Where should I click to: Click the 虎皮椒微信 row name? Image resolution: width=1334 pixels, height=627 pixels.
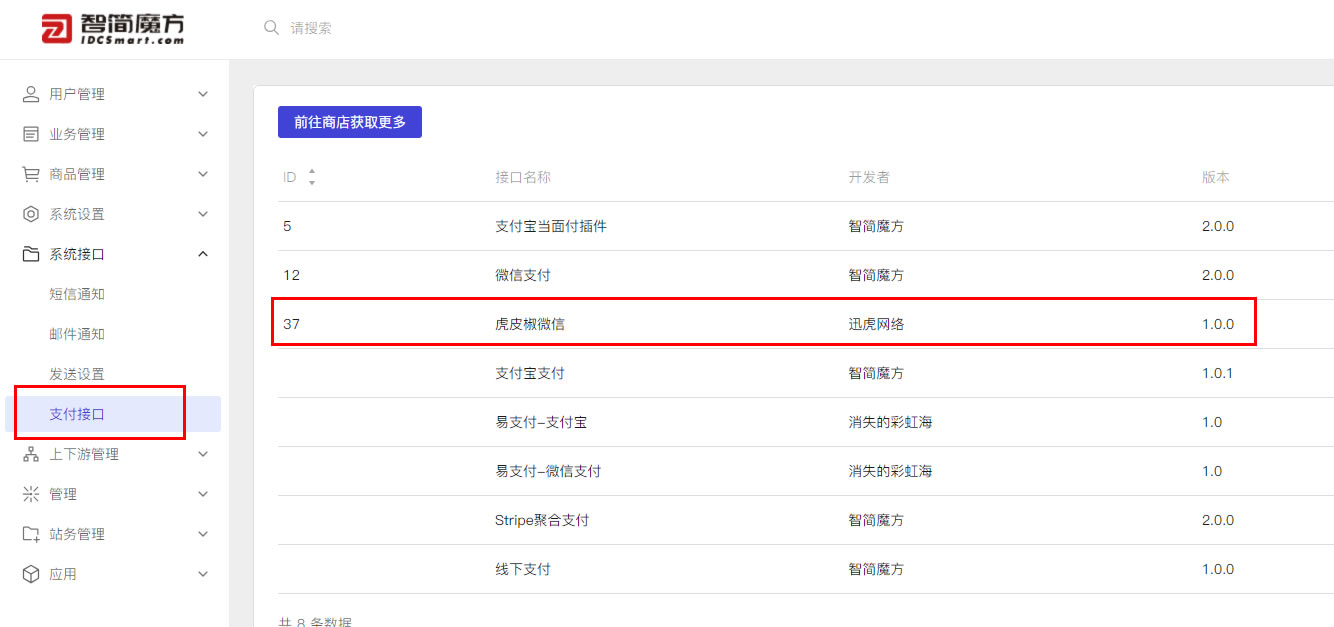tap(530, 324)
